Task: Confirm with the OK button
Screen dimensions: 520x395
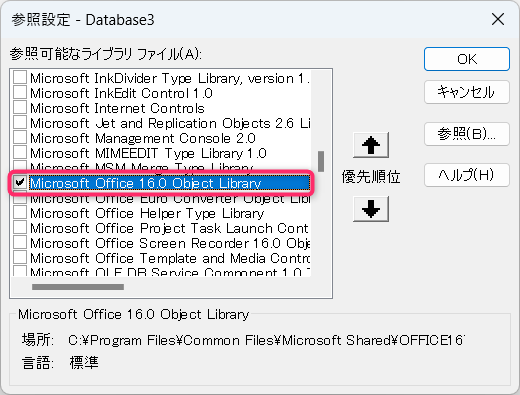Action: (x=467, y=59)
